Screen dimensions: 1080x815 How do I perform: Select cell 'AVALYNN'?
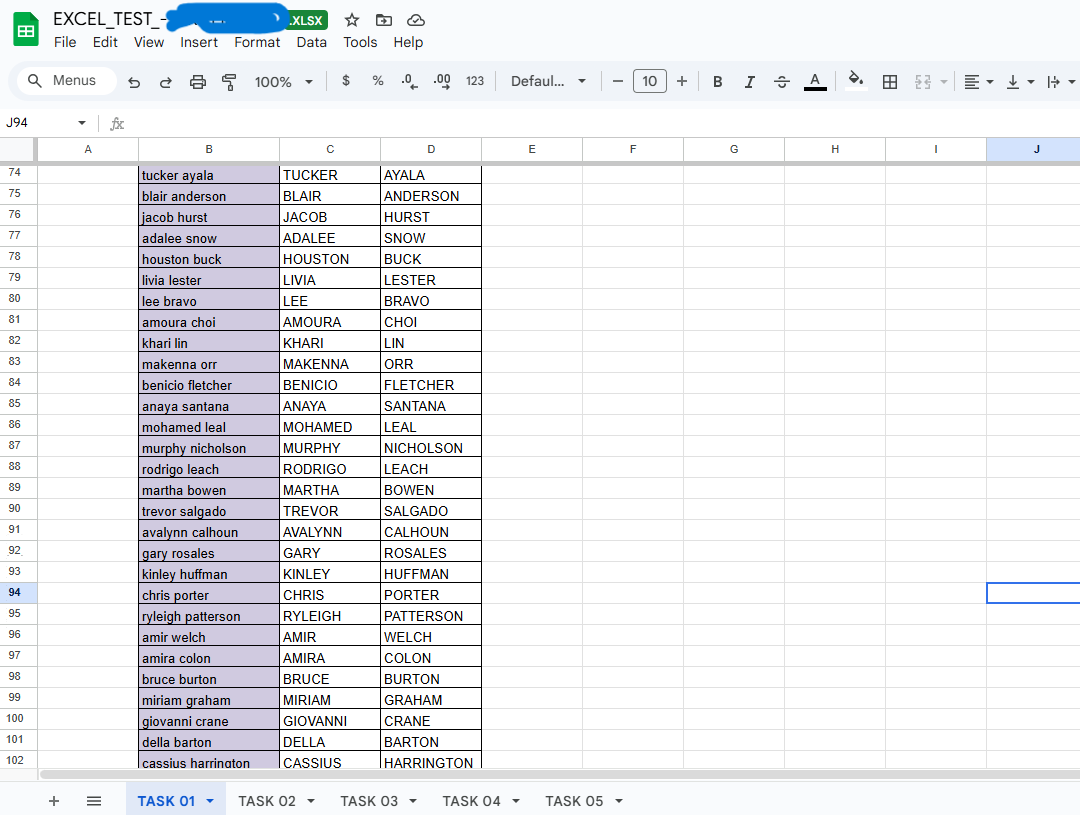(x=330, y=532)
